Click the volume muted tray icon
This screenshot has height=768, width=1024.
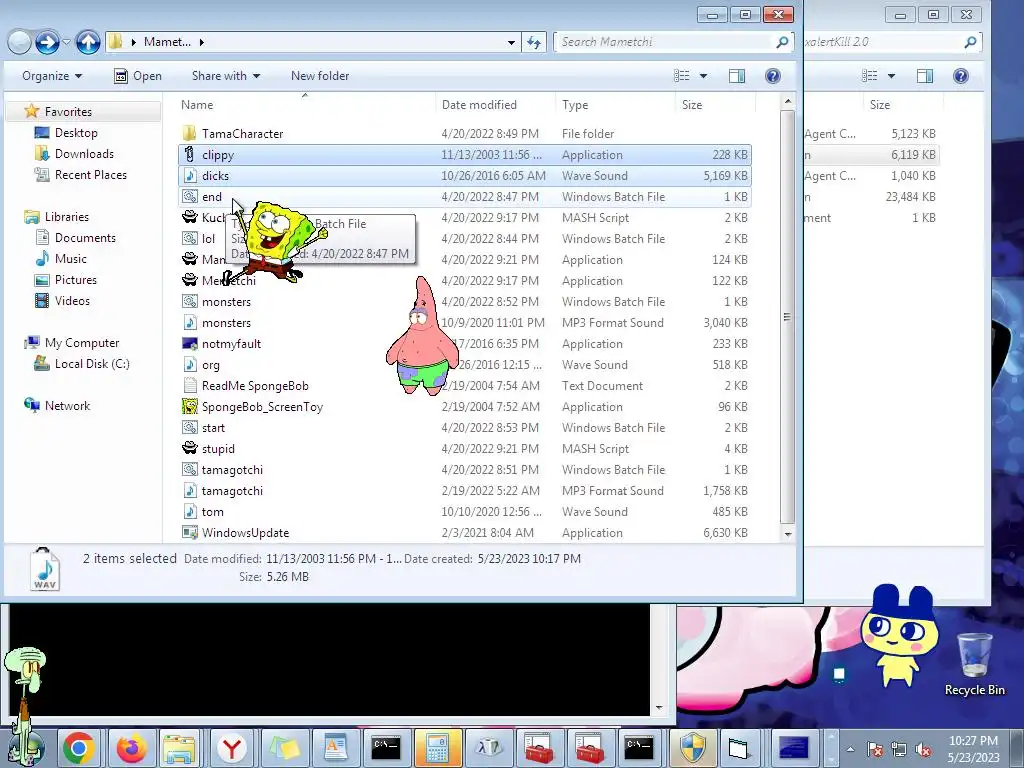pos(923,749)
